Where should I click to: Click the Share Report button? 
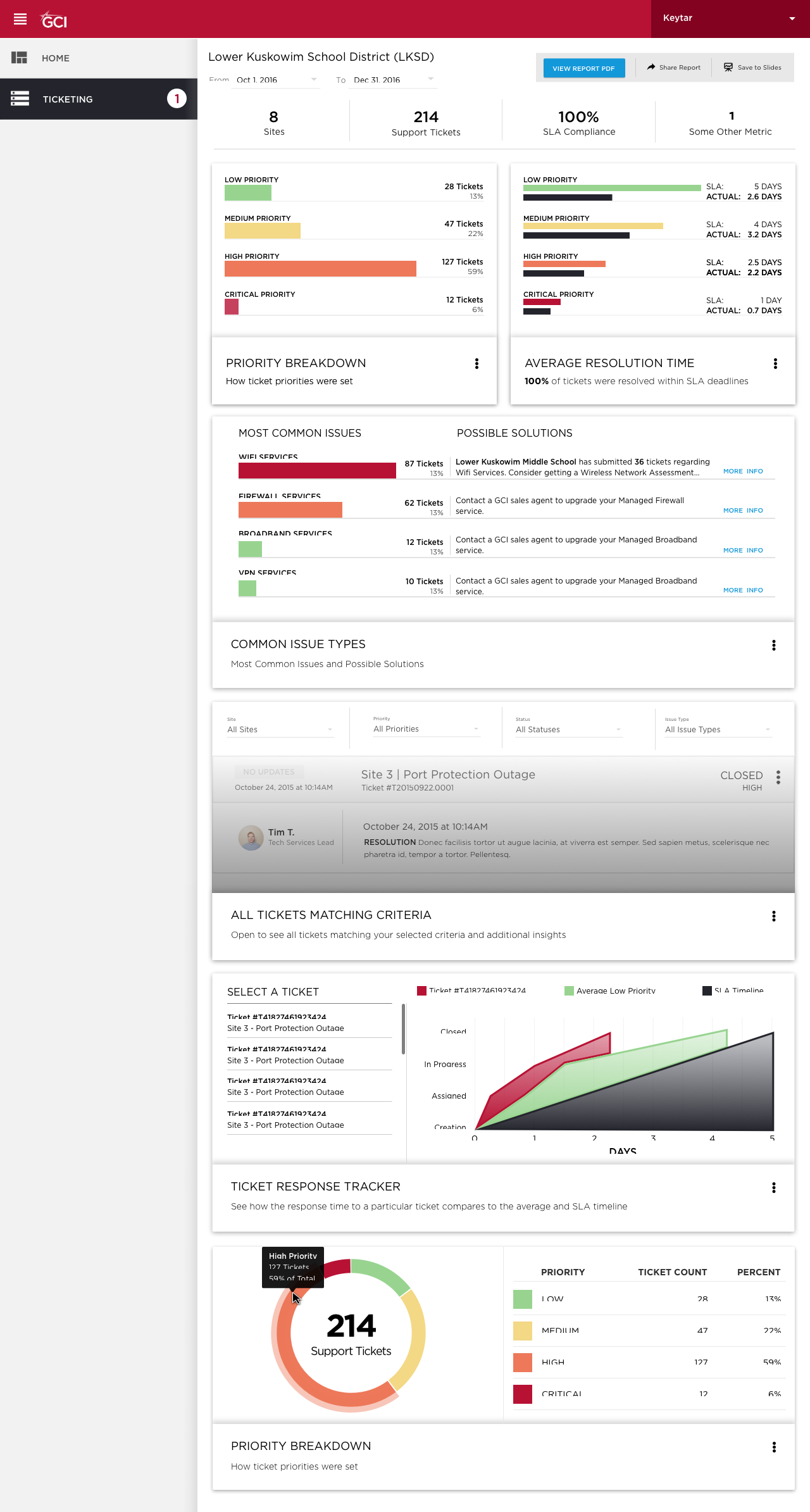(674, 67)
